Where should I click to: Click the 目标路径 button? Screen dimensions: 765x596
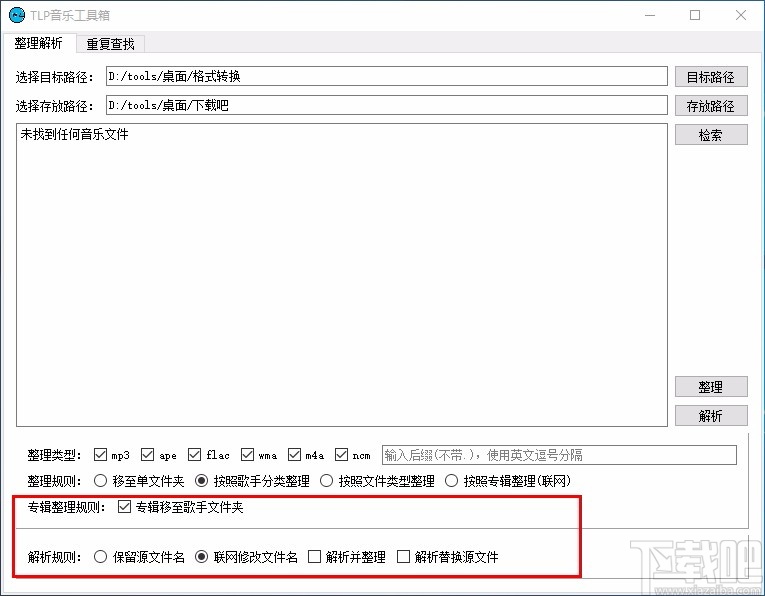[711, 77]
